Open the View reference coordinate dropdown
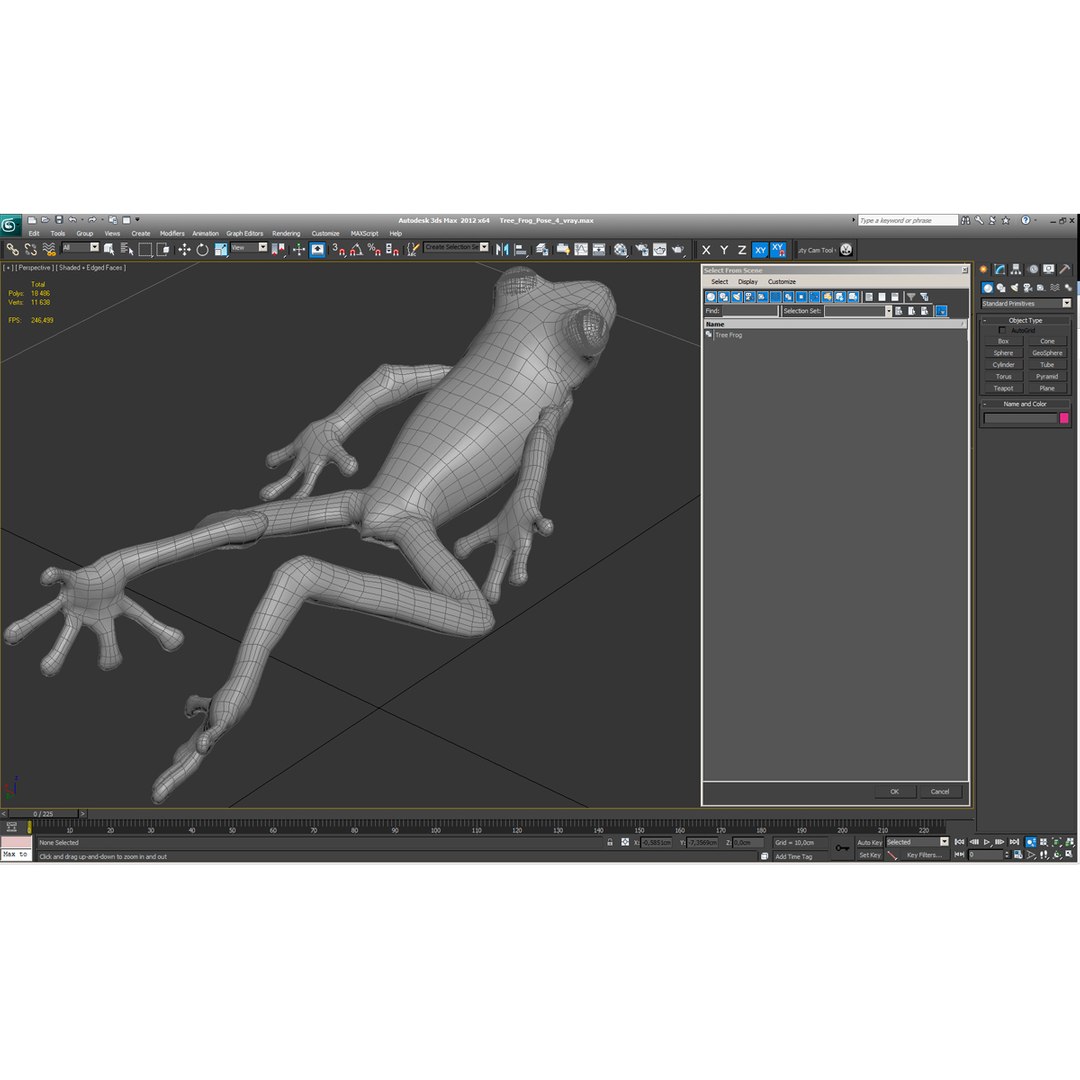 (x=249, y=247)
